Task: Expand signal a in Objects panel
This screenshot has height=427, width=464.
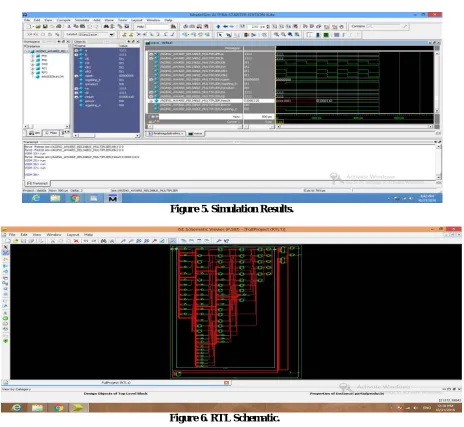Action: (x=76, y=51)
